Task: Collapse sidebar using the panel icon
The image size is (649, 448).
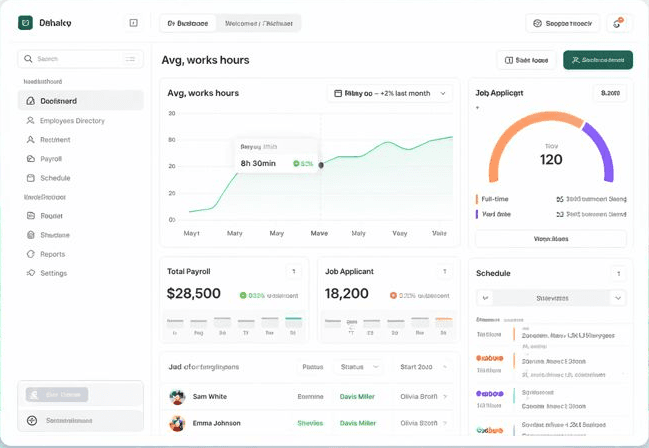Action: click(134, 23)
